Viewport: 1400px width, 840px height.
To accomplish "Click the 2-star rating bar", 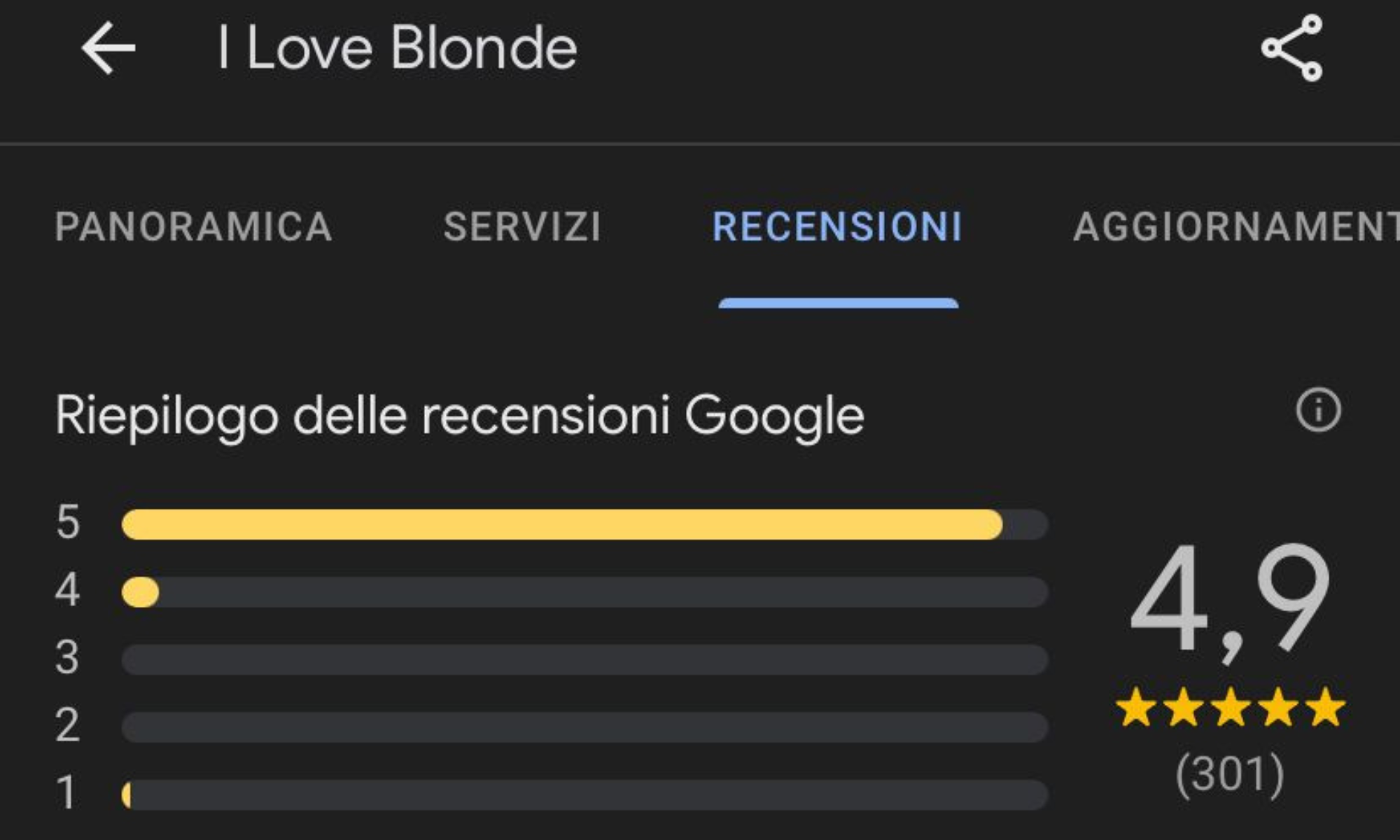I will pyautogui.click(x=584, y=727).
